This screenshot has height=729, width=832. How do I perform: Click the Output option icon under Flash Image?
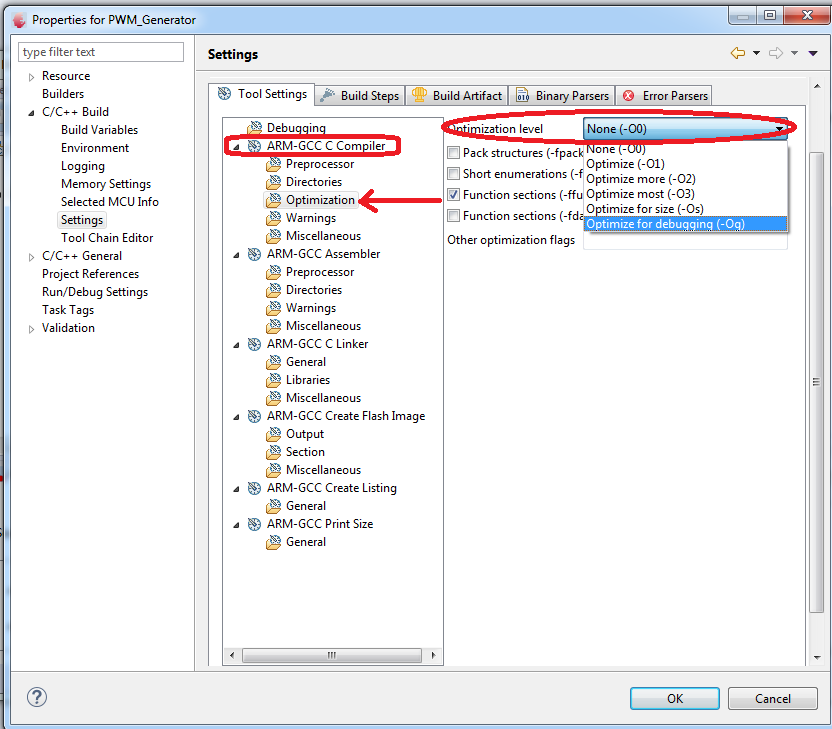pyautogui.click(x=274, y=434)
